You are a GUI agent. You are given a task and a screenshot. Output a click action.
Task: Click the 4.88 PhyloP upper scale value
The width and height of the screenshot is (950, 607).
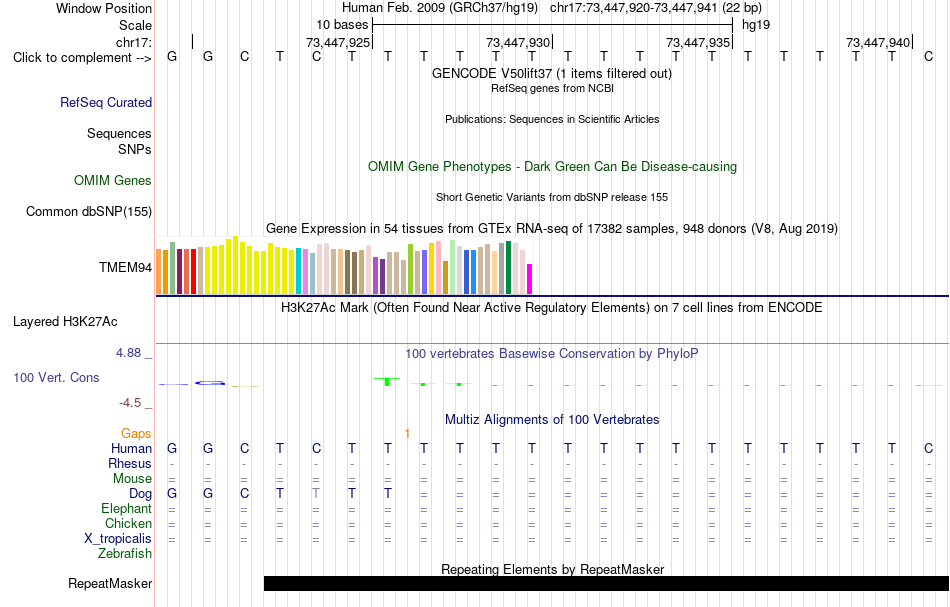pos(128,353)
